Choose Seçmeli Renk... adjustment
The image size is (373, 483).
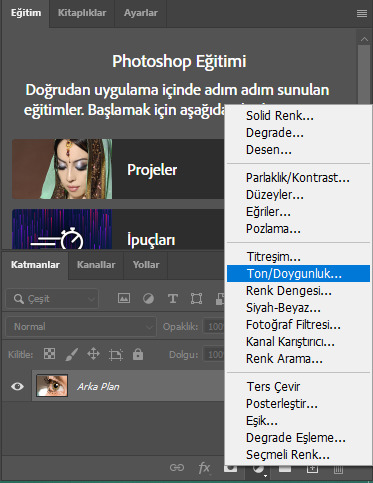coord(299,455)
